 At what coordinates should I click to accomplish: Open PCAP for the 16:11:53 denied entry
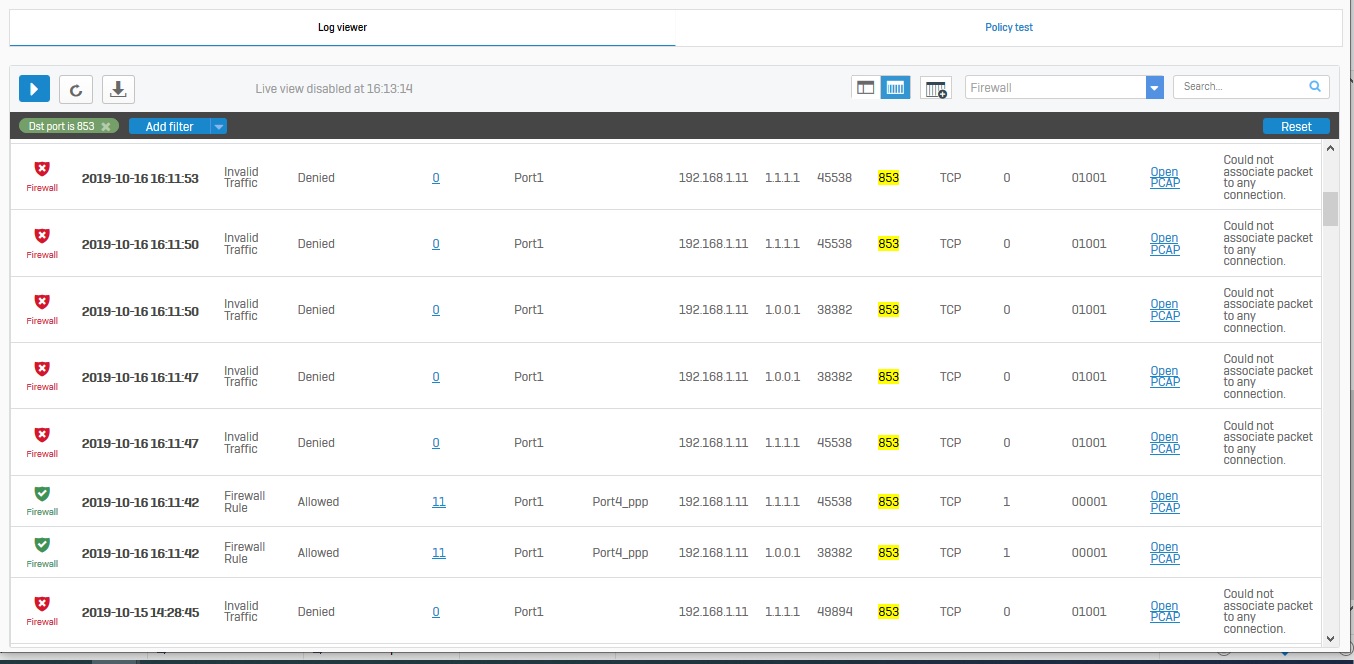[x=1164, y=178]
